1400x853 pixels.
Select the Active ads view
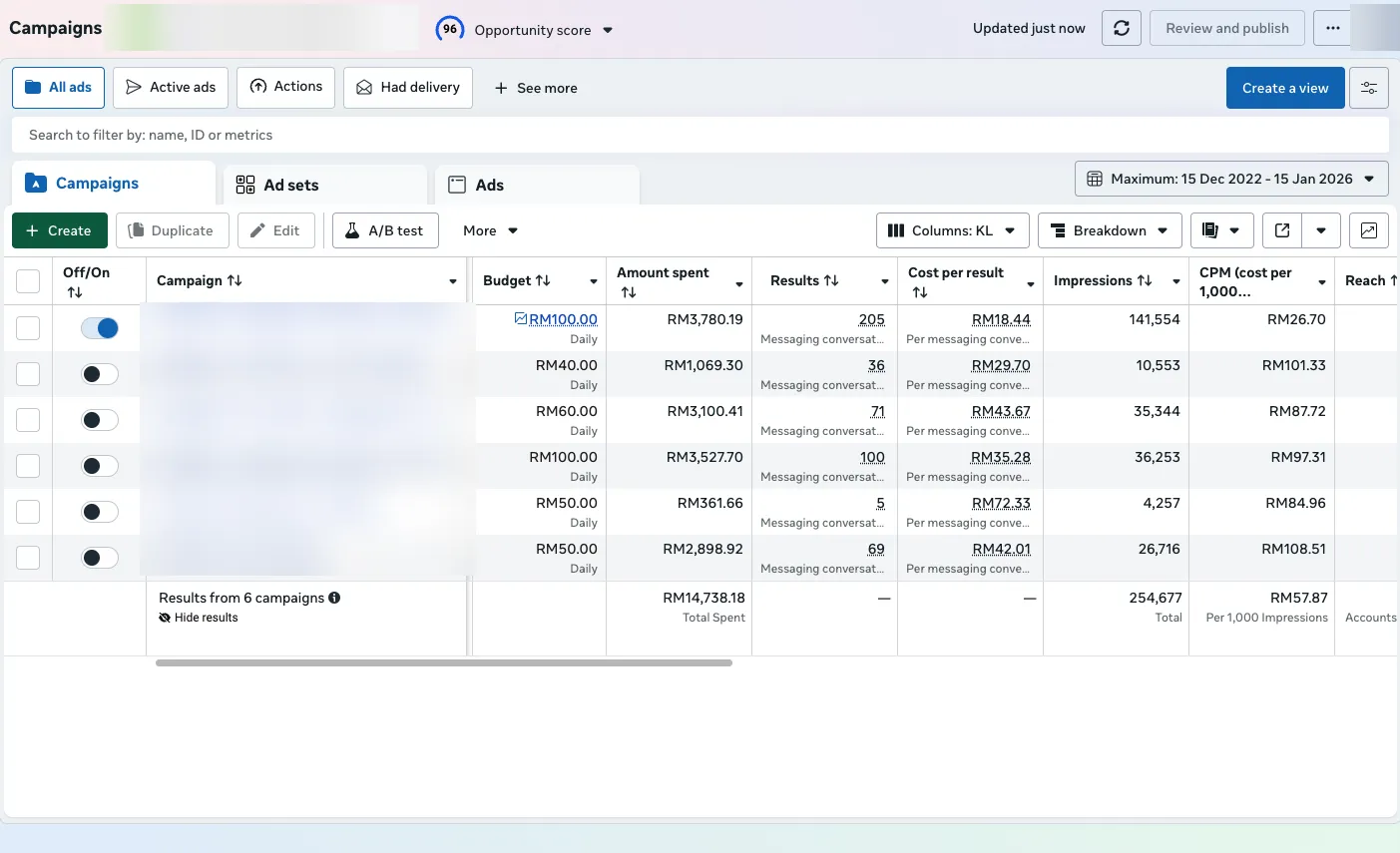pyautogui.click(x=171, y=88)
